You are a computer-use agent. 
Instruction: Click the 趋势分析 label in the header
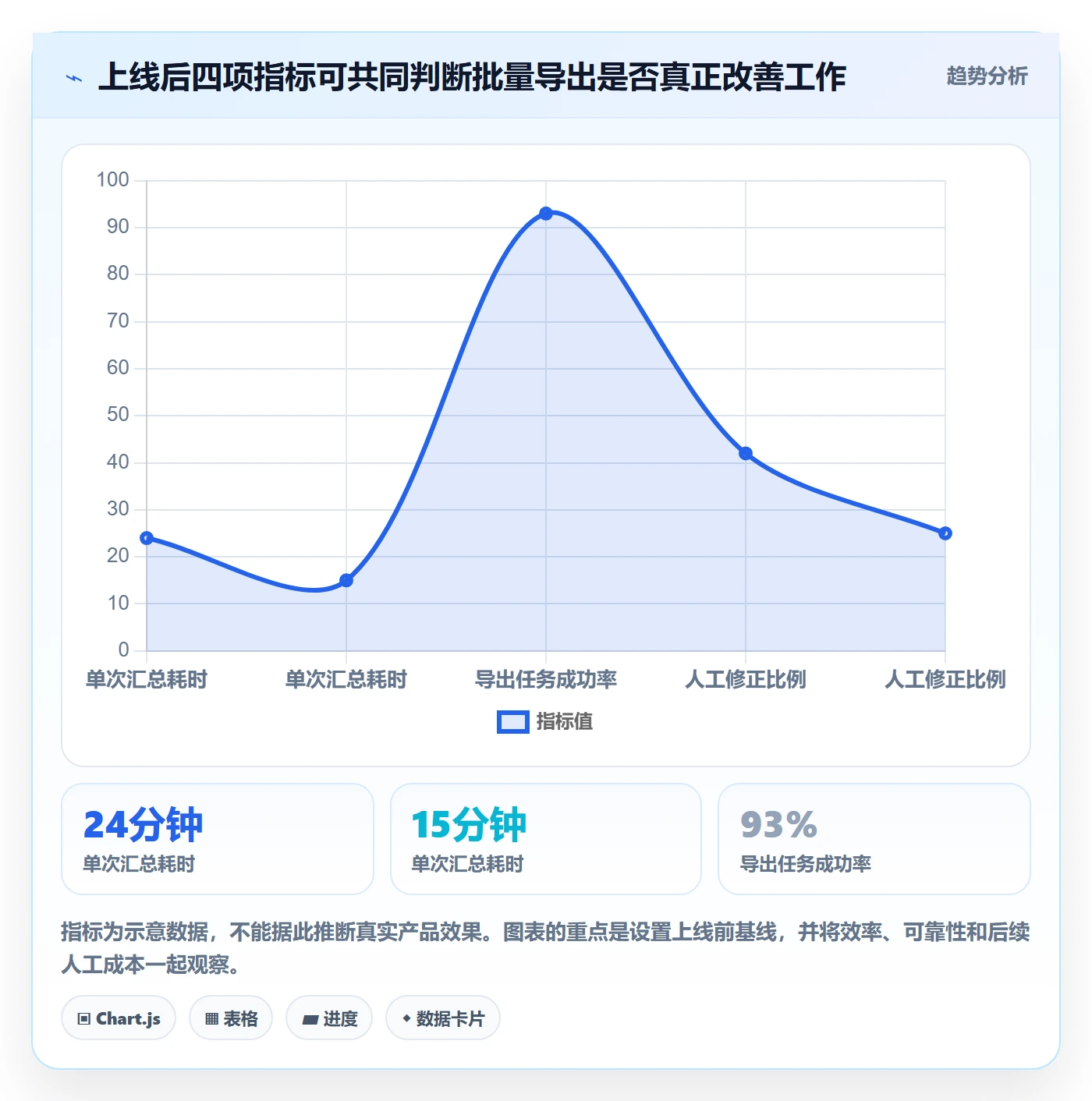(987, 76)
